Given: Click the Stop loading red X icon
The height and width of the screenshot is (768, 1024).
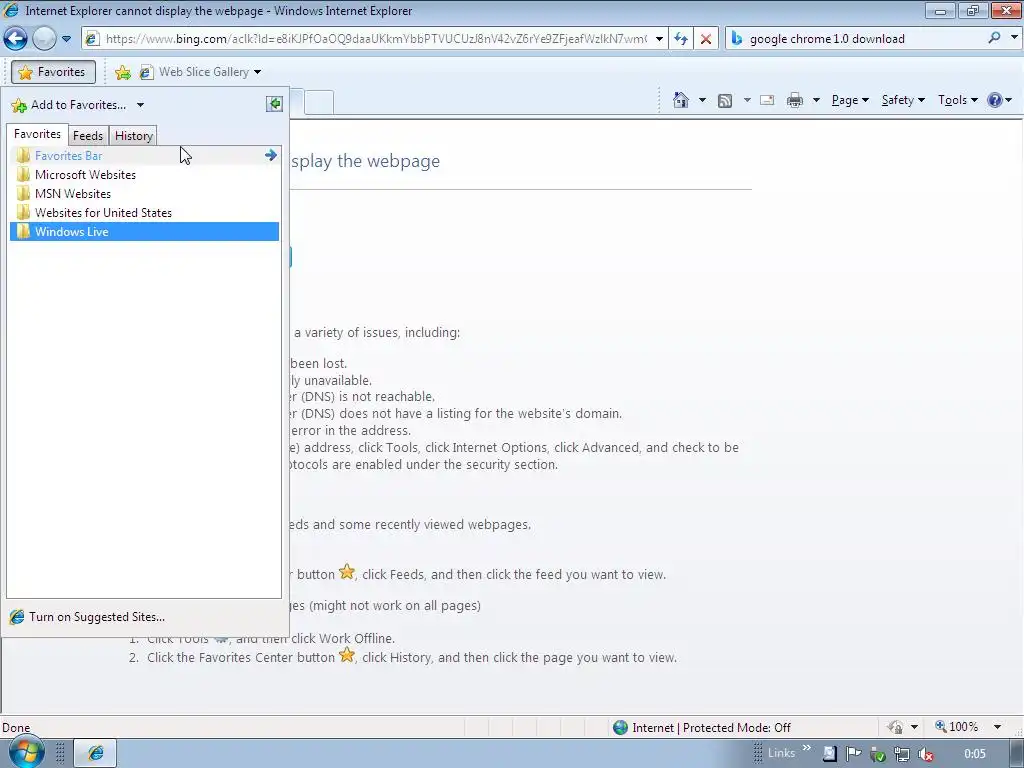Looking at the screenshot, I should point(705,39).
